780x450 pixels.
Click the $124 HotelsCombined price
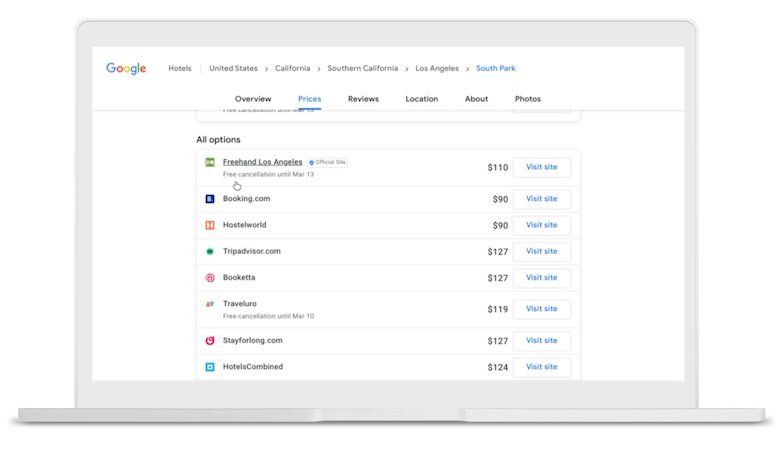[x=497, y=367]
